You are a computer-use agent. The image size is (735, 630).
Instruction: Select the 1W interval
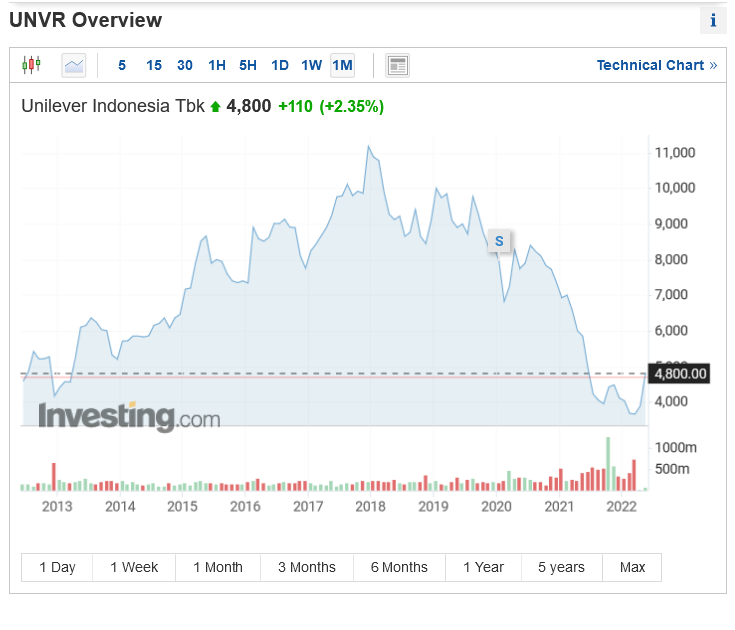(x=311, y=65)
